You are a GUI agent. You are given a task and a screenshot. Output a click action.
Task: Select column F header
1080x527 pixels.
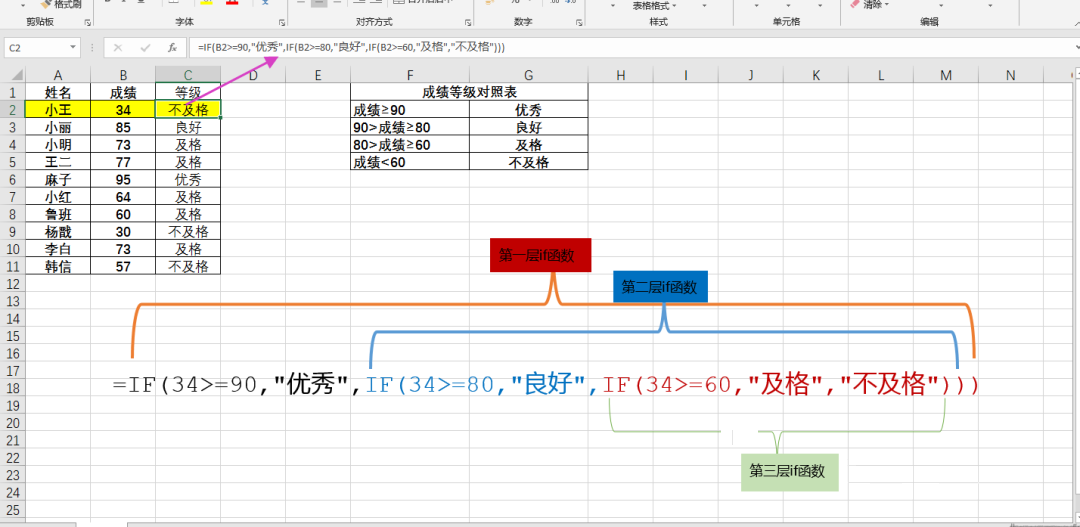coord(410,75)
